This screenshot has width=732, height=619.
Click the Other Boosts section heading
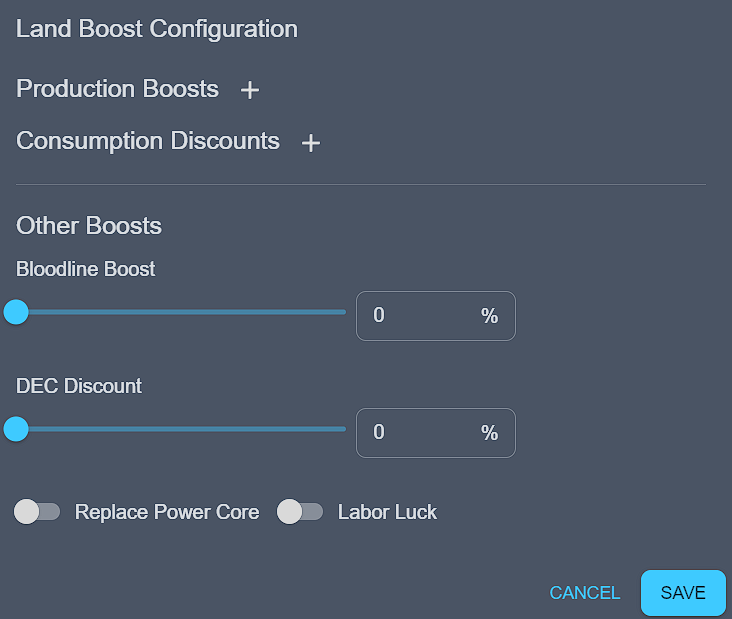pos(89,226)
